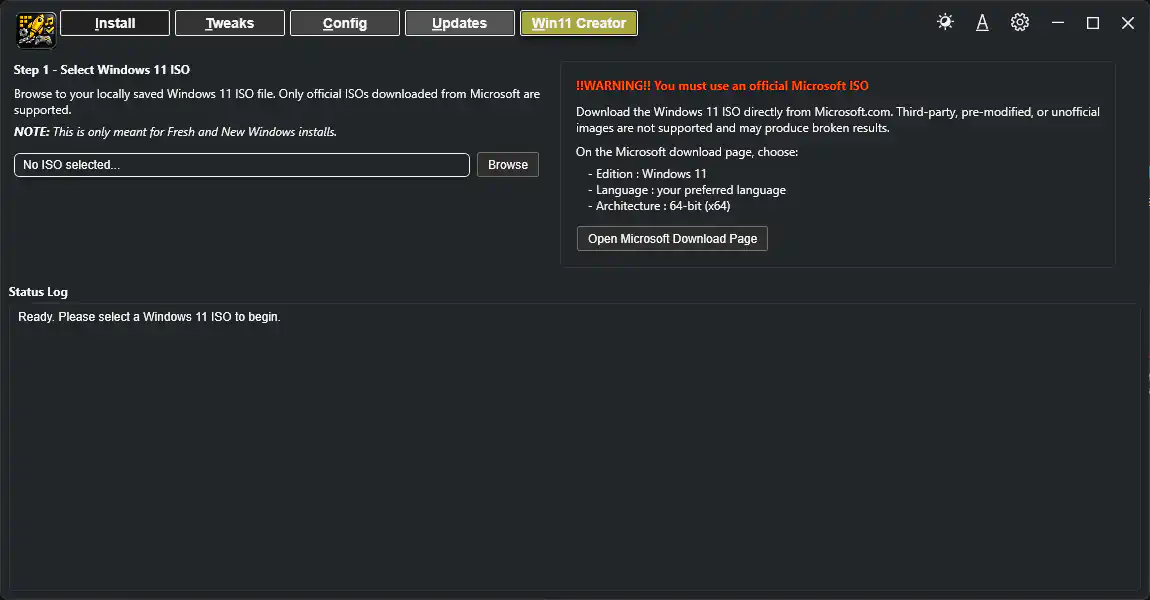Open the Config tab
Screen dimensions: 1150x600
tap(345, 23)
